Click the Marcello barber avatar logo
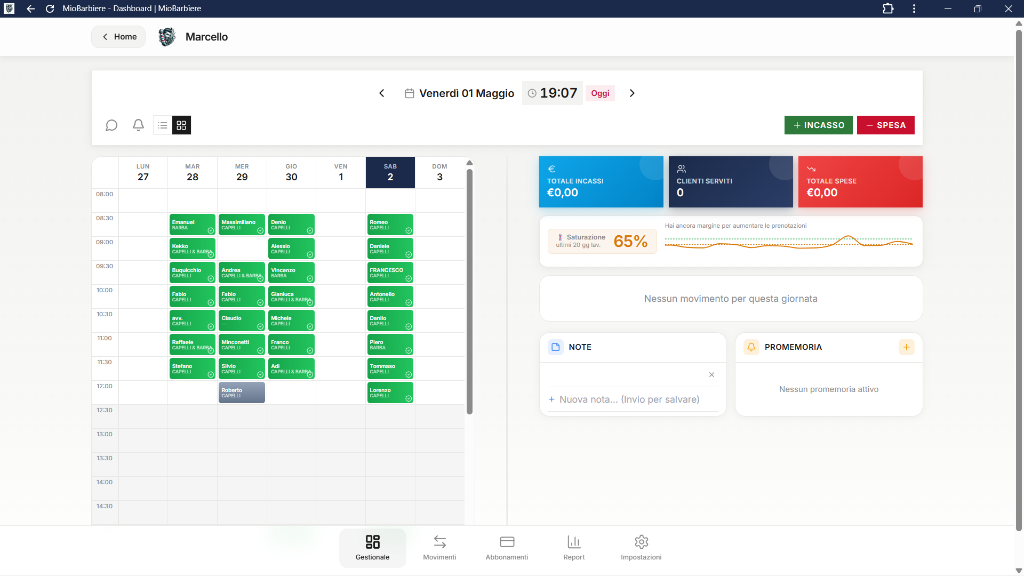 167,37
